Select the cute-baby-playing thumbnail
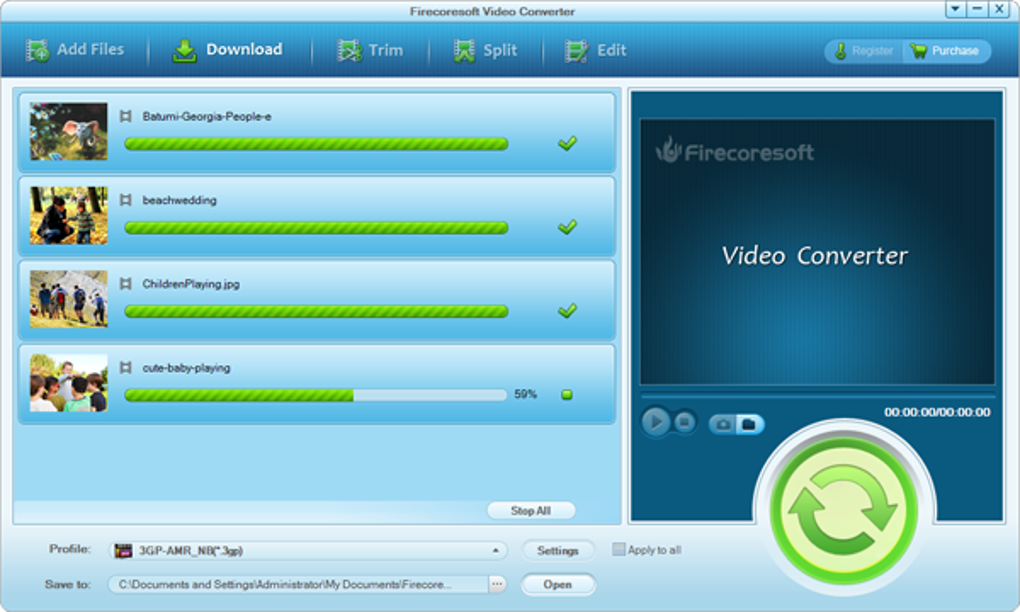Image resolution: width=1020 pixels, height=612 pixels. tap(68, 383)
